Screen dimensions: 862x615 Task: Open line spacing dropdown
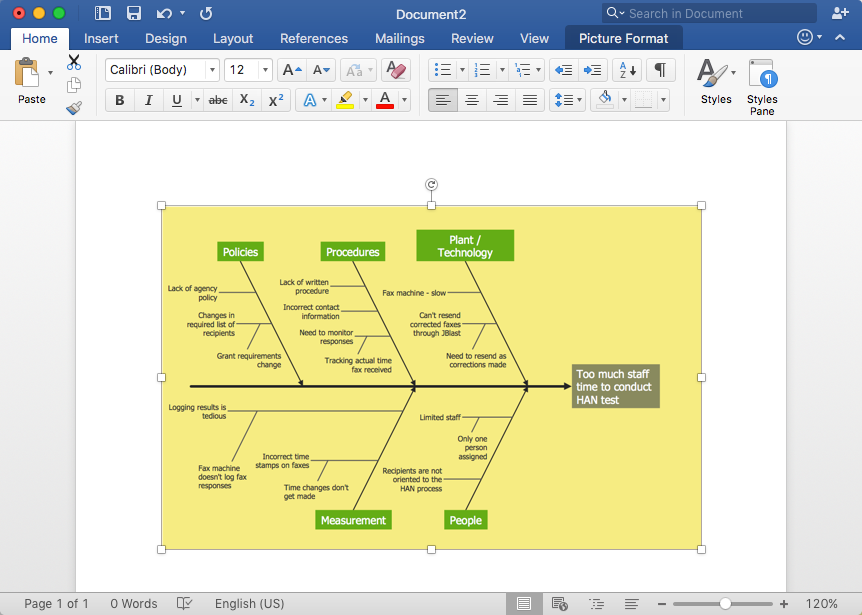click(567, 100)
